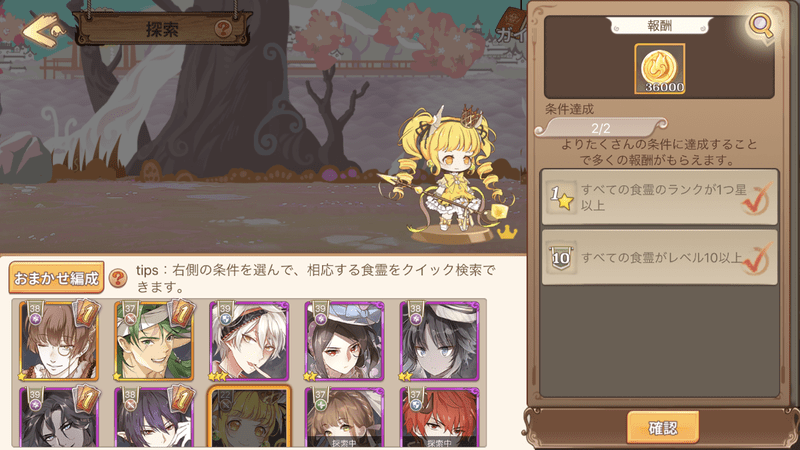The height and width of the screenshot is (450, 800).
Task: Deselect the highlighted blonde character portrait
Action: pyautogui.click(x=249, y=417)
